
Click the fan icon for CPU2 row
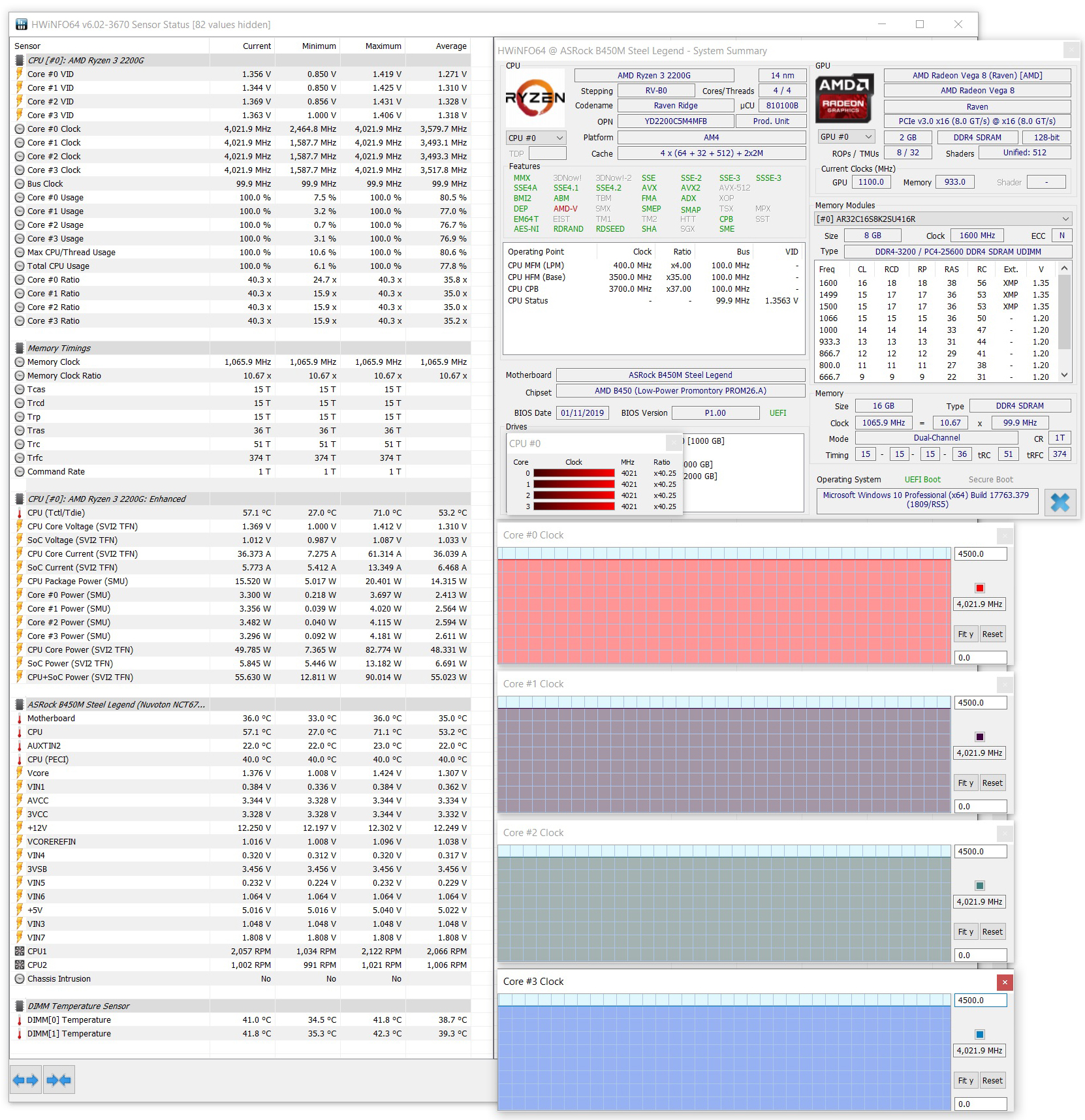coord(20,965)
